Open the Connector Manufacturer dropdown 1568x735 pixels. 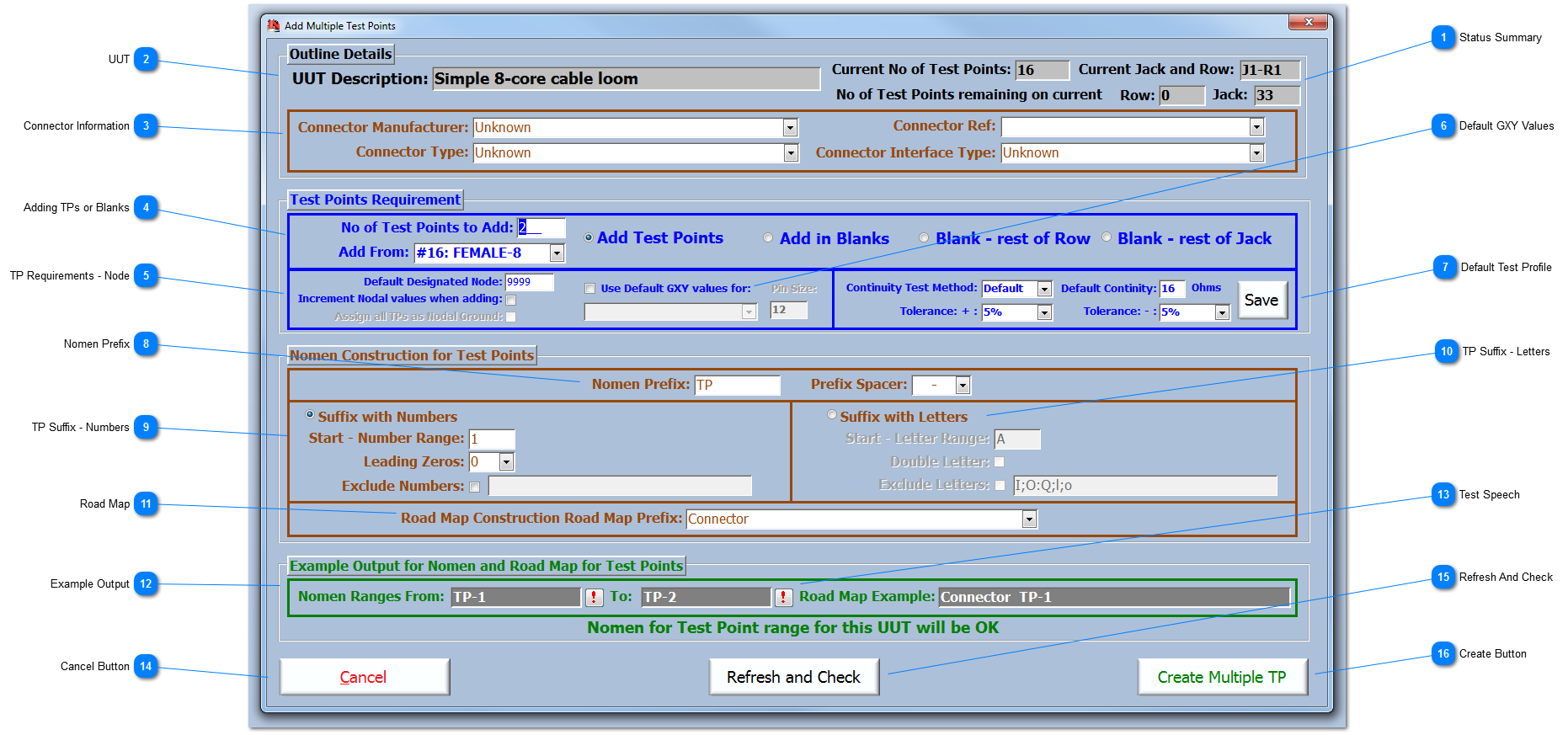[x=790, y=128]
